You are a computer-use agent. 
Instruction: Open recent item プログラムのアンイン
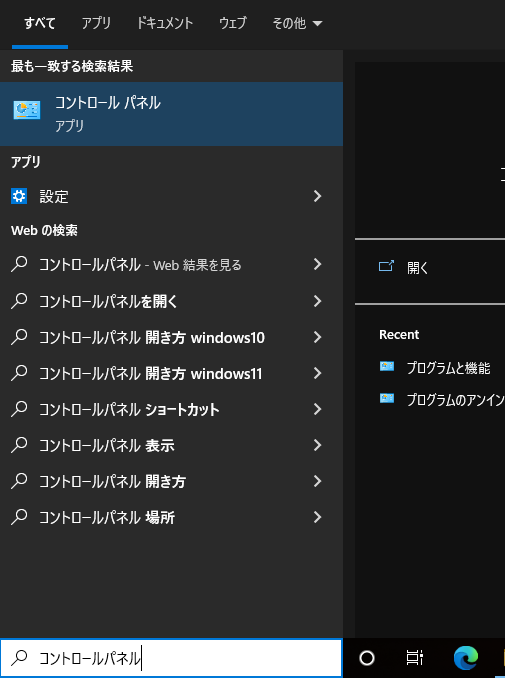coord(456,400)
